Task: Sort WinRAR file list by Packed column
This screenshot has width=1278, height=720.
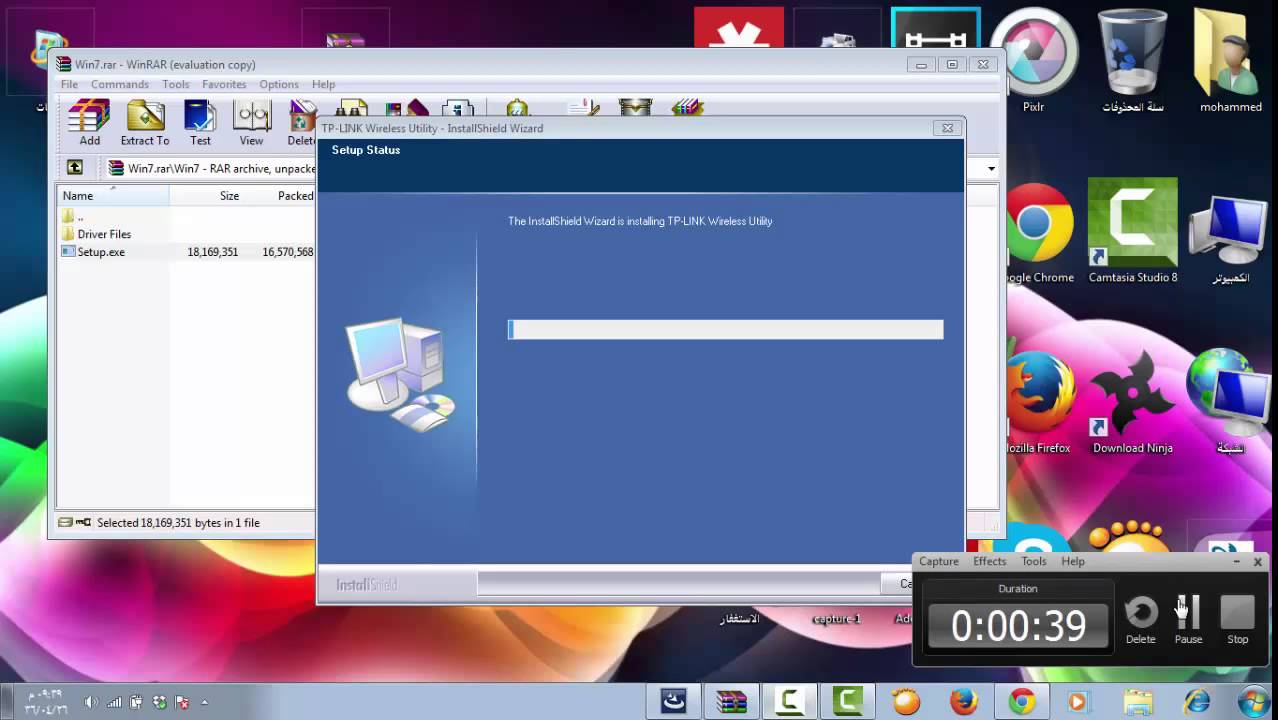Action: click(x=281, y=196)
